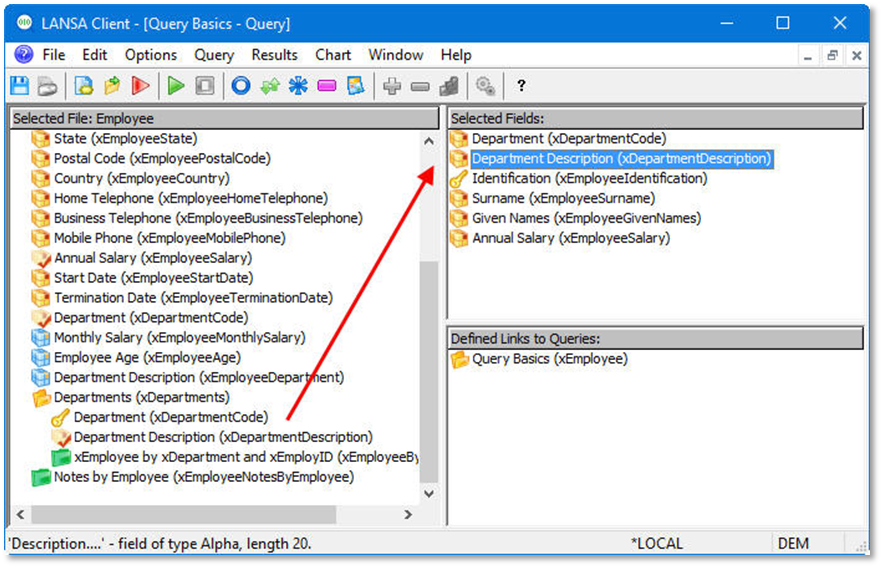The height and width of the screenshot is (567, 882).
Task: Select Department (xDepartmentCode) in Selected Fields
Action: pos(569,138)
